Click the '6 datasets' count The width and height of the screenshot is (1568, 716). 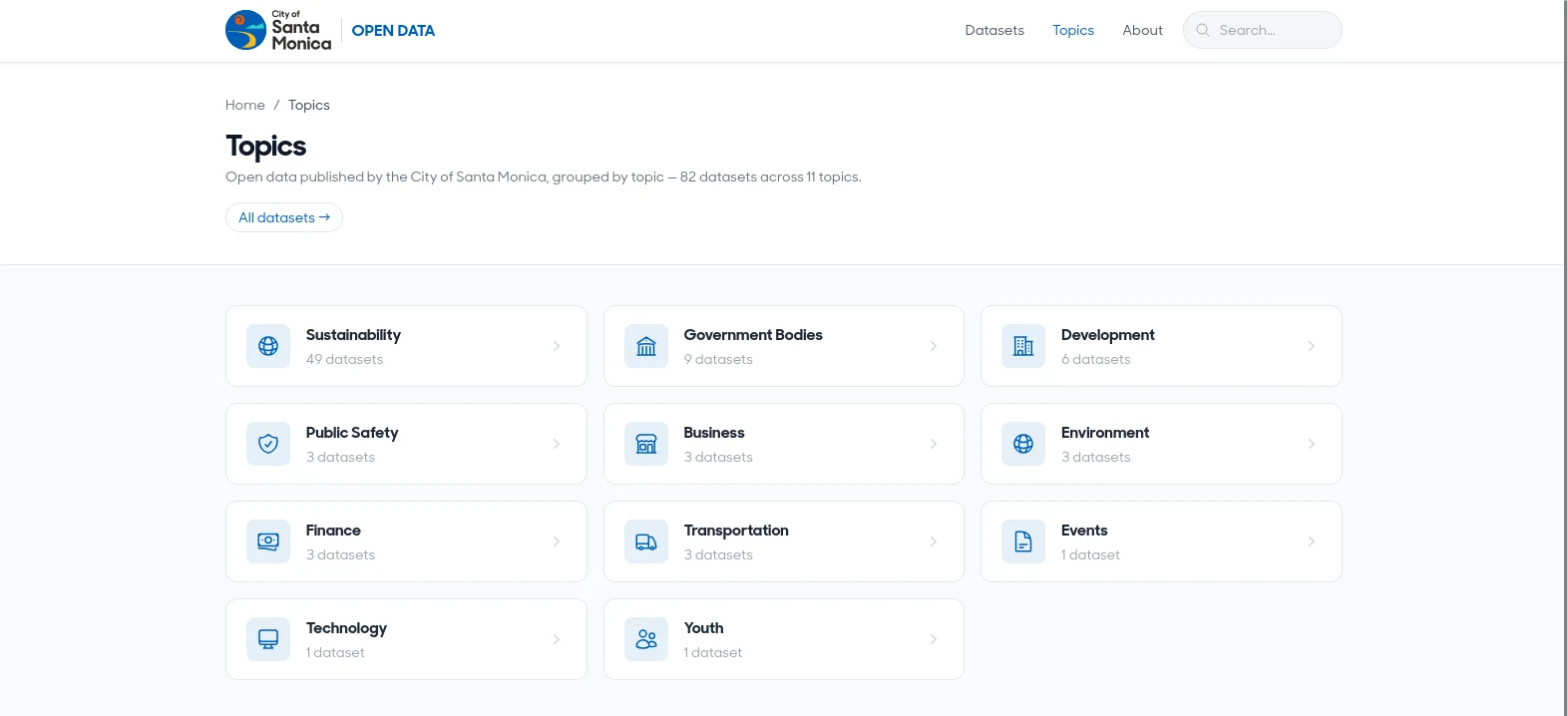click(x=1096, y=359)
